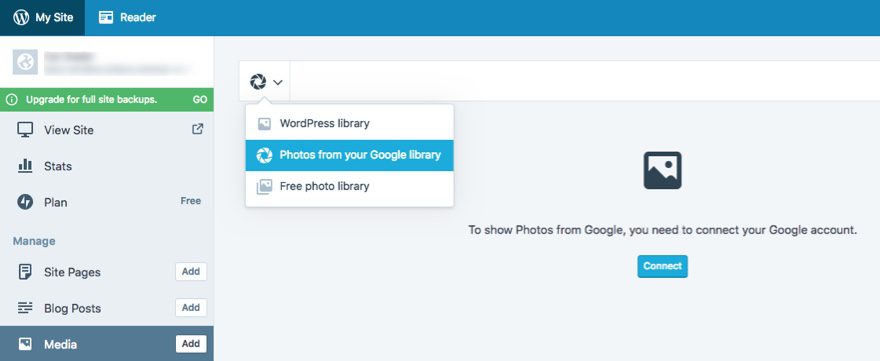Click the WordPress library image icon

(x=264, y=124)
